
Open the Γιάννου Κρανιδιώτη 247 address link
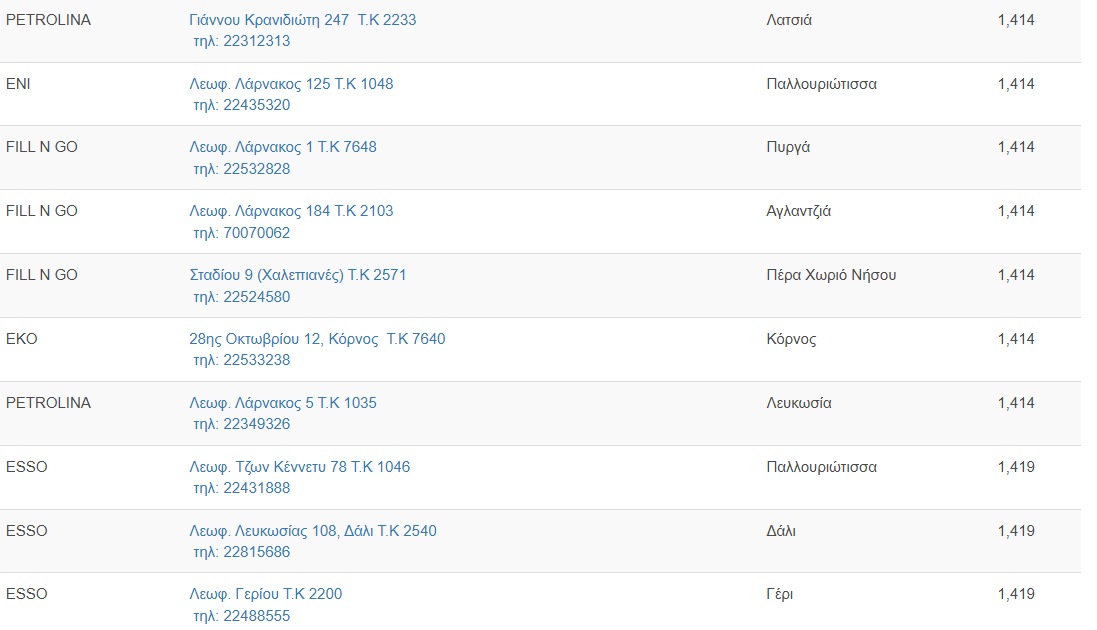302,20
